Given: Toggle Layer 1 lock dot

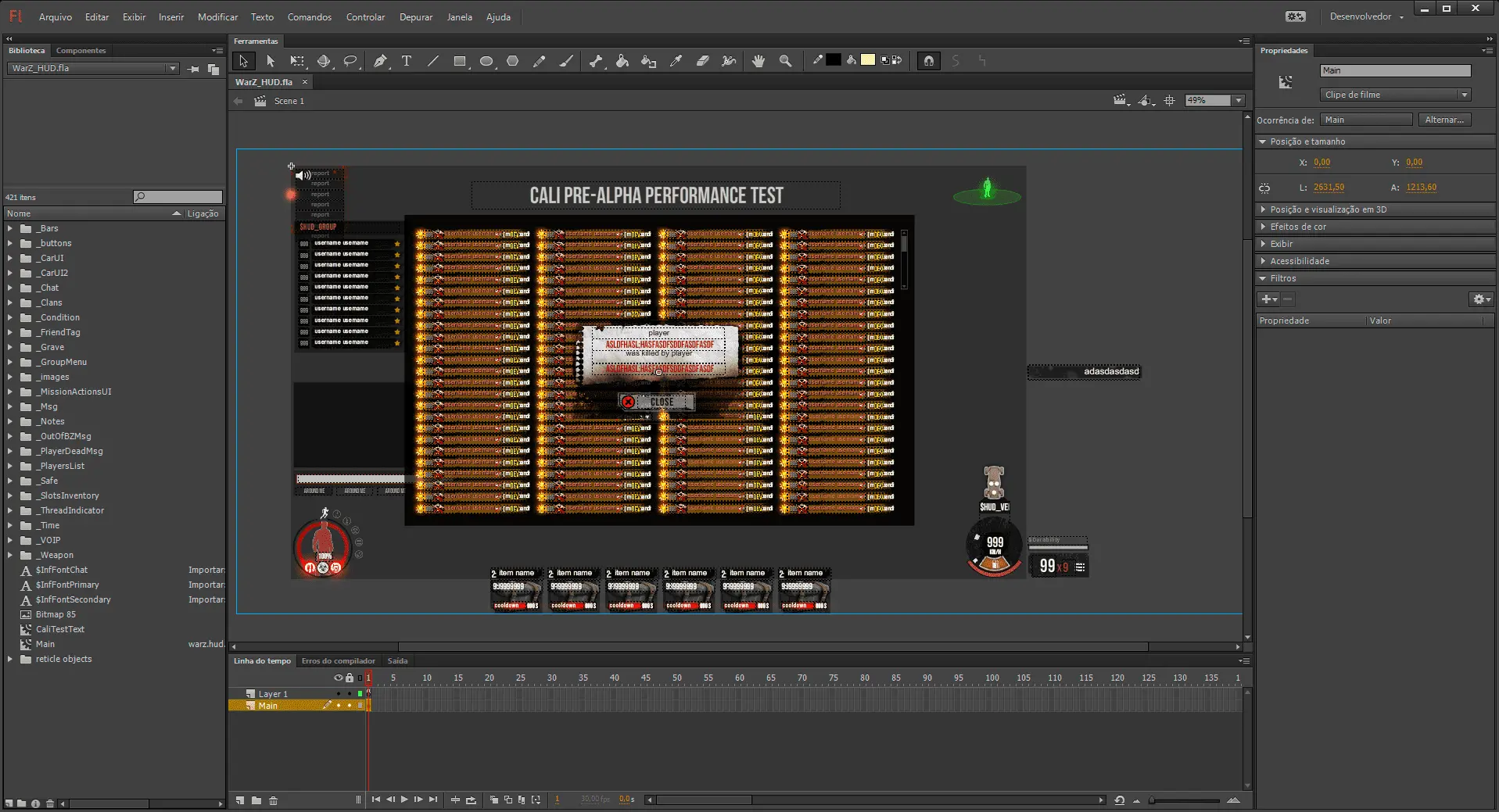Looking at the screenshot, I should click(350, 694).
